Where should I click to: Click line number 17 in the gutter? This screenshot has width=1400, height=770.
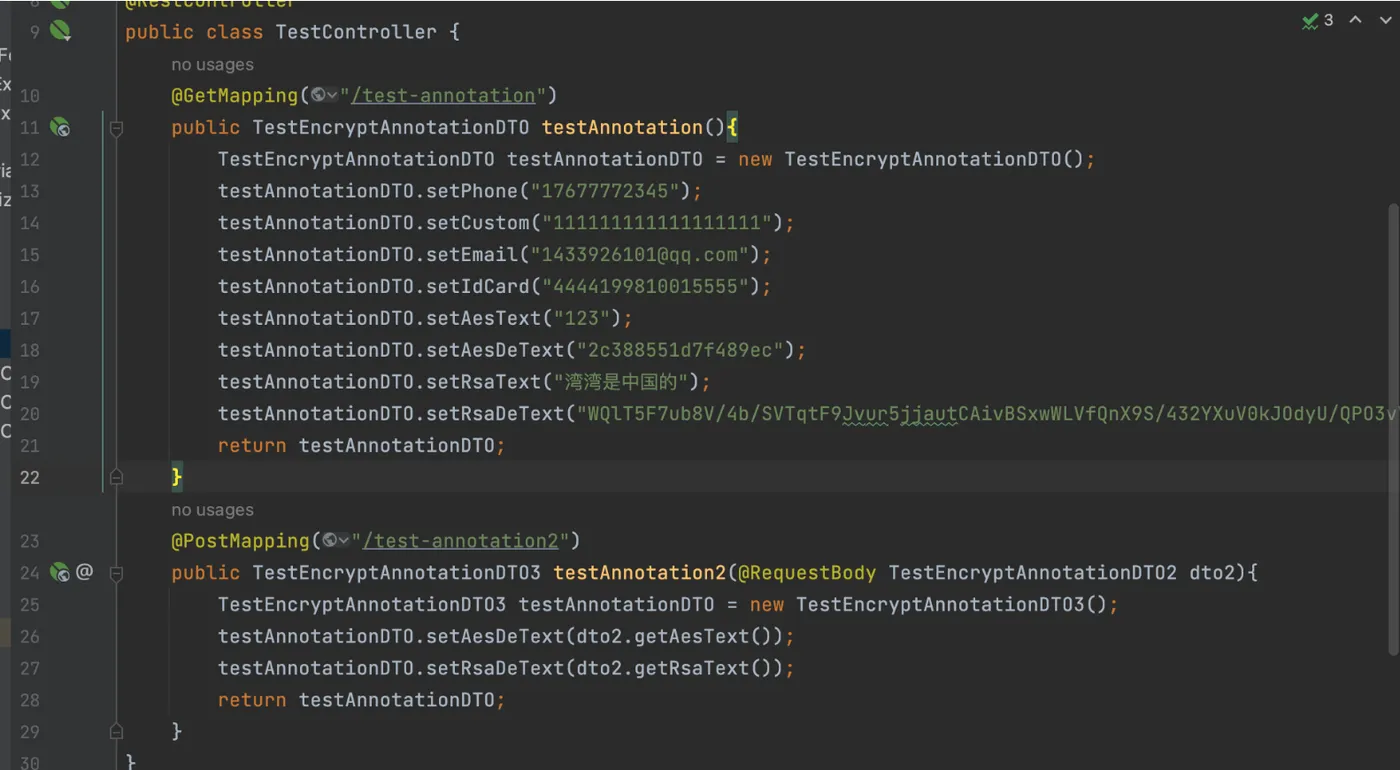click(x=30, y=318)
